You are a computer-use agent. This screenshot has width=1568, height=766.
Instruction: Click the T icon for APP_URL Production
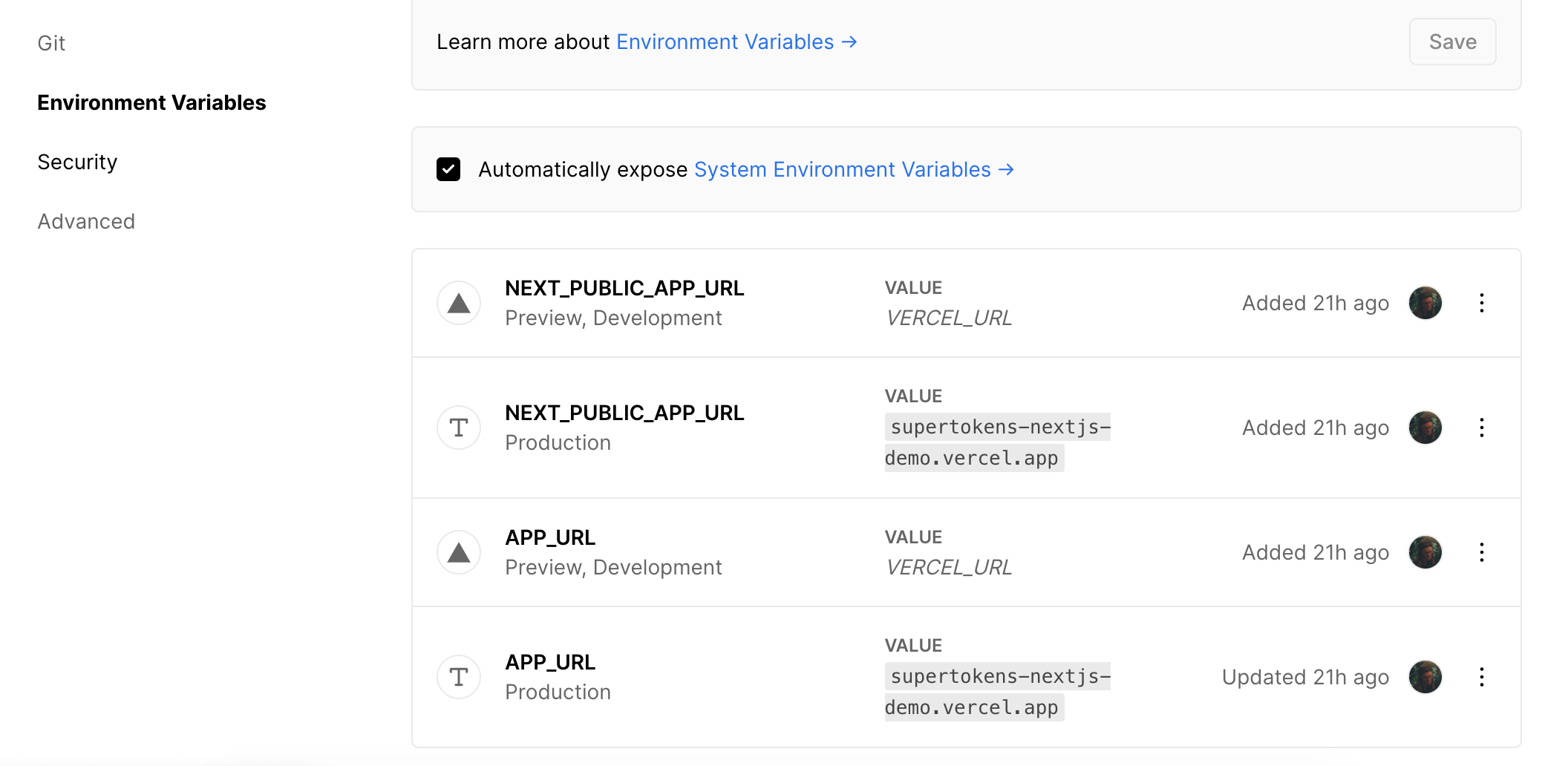tap(459, 677)
